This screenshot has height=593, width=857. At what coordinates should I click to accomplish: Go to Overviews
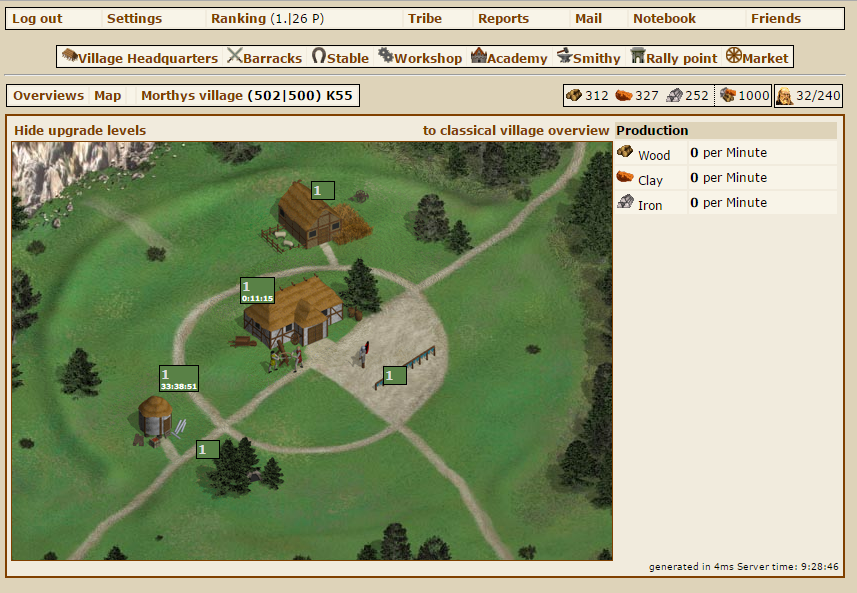49,96
